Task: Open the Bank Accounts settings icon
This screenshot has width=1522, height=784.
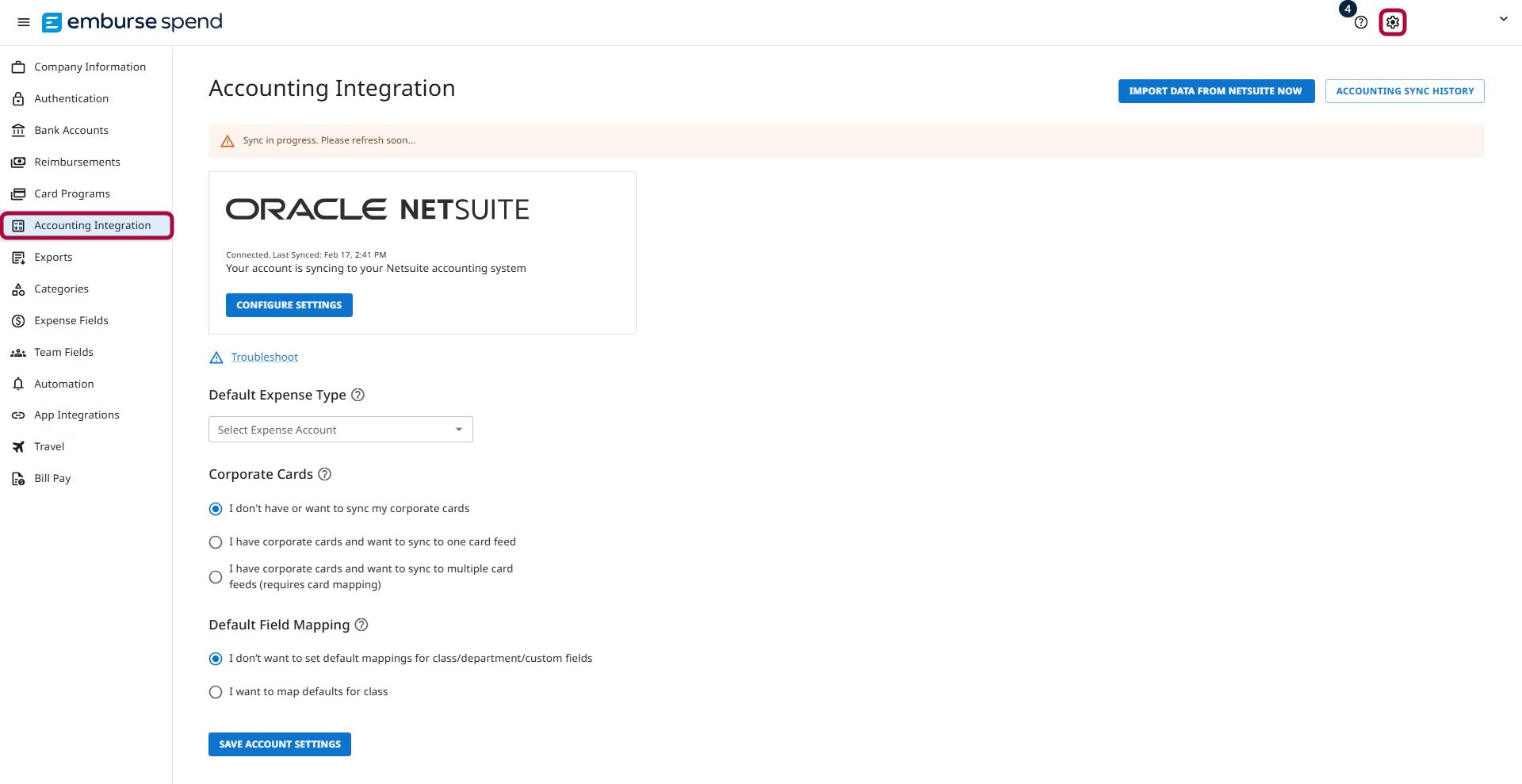Action: tap(18, 130)
